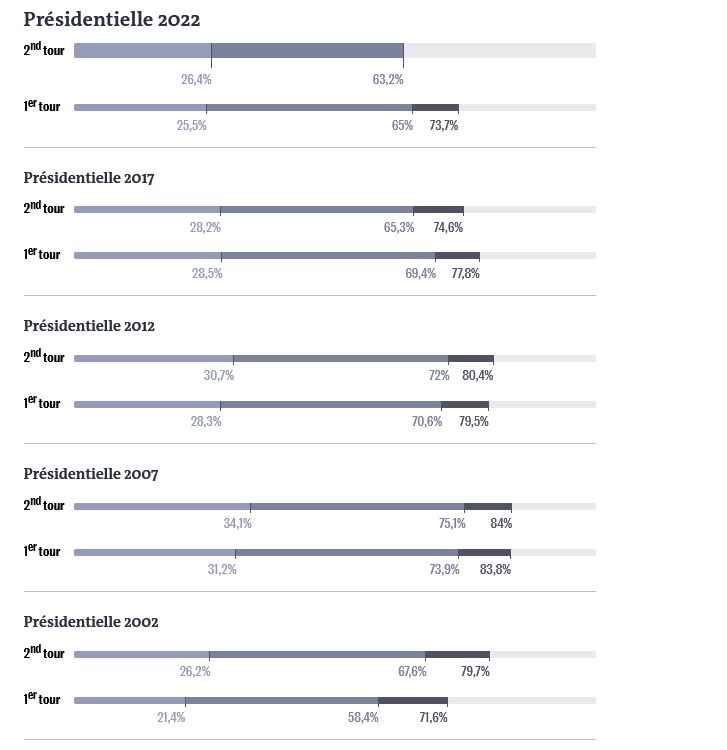Click the 73,7% turnout label

tap(443, 126)
